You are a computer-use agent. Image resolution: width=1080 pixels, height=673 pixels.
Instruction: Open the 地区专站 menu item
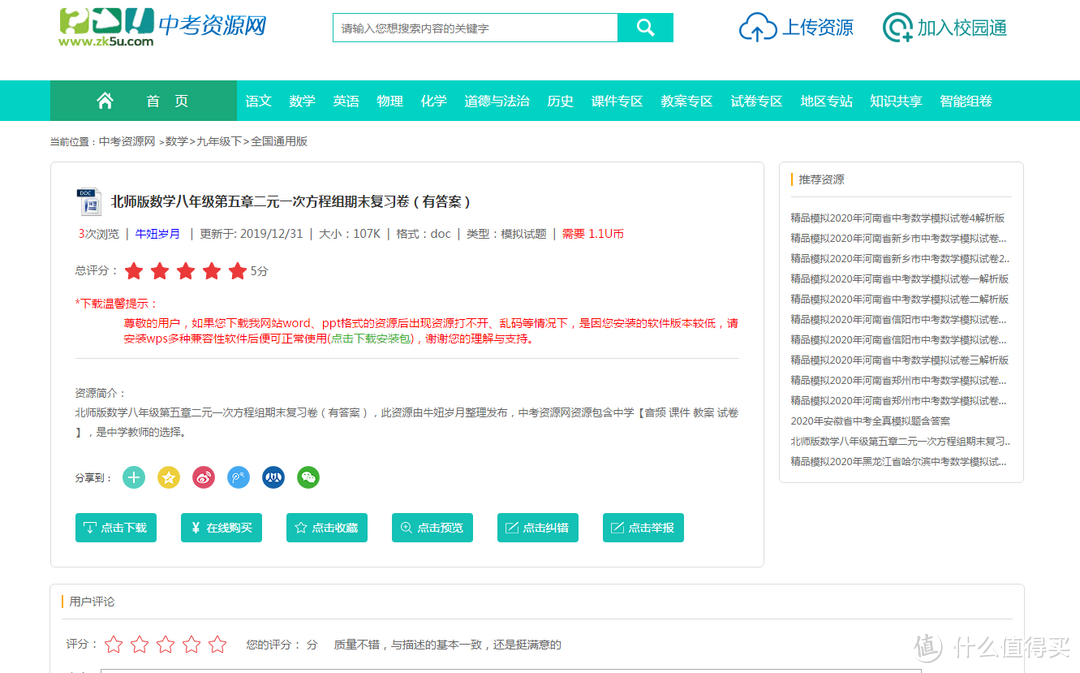[x=827, y=101]
